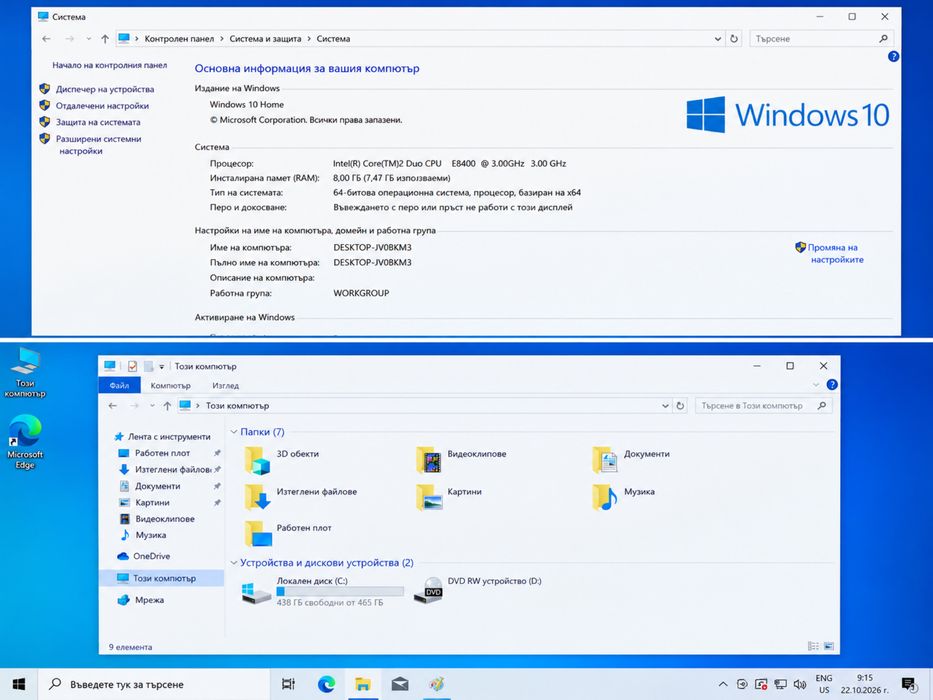Select DVD RW устройство (D:)

click(479, 589)
